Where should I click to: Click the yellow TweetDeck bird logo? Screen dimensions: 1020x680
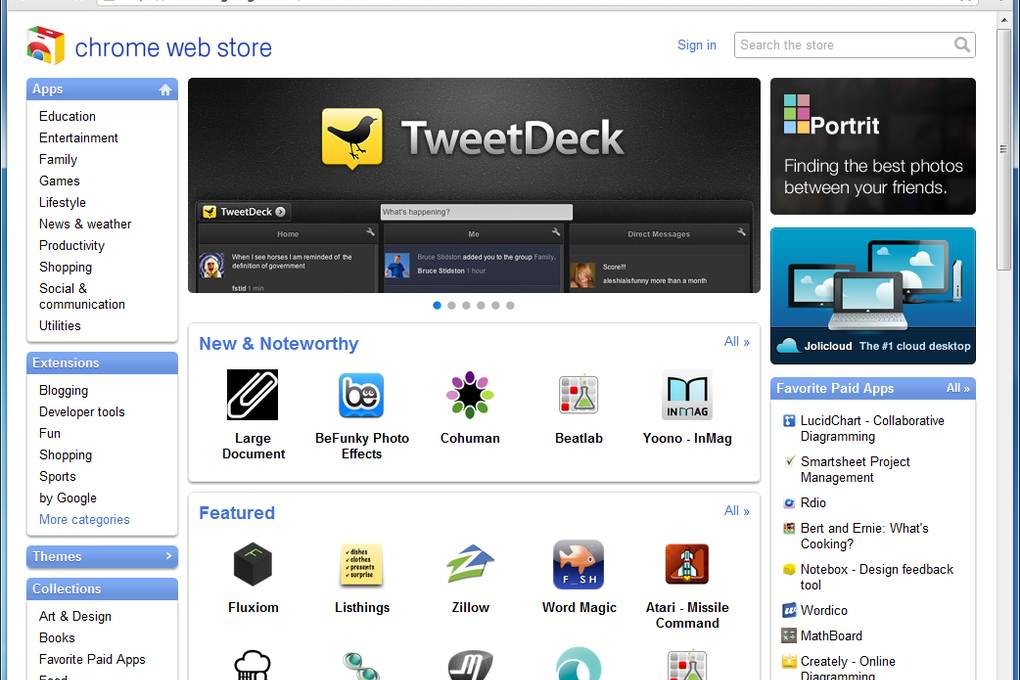[352, 138]
